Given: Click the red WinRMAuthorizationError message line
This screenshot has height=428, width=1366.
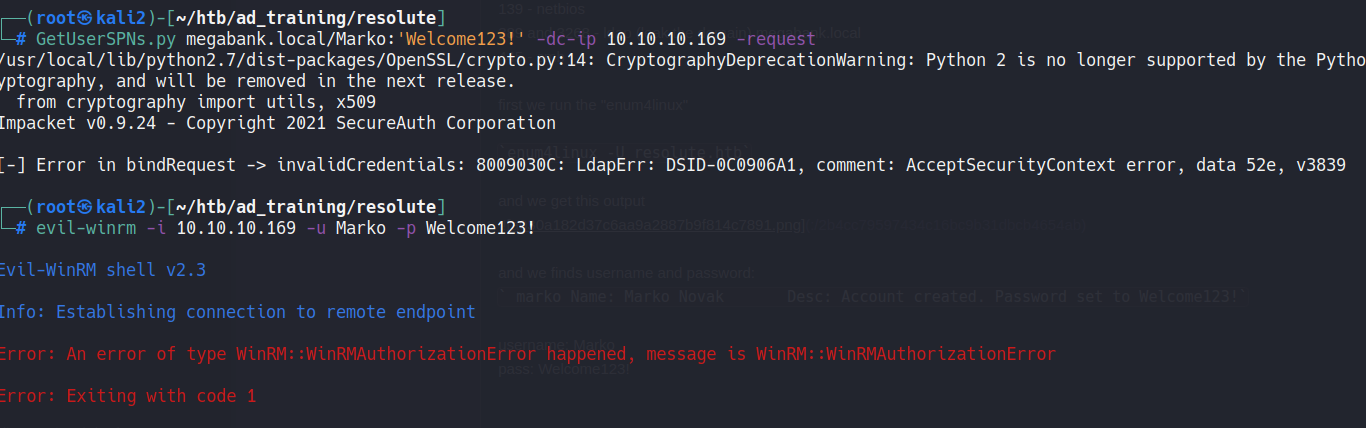Looking at the screenshot, I should click(527, 354).
